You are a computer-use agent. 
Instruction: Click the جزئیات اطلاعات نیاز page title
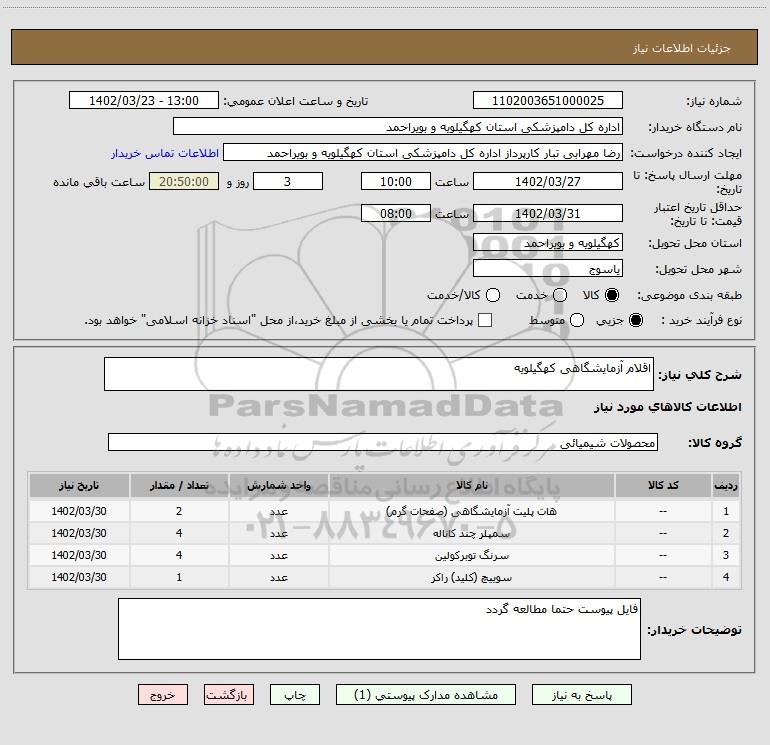pyautogui.click(x=682, y=48)
